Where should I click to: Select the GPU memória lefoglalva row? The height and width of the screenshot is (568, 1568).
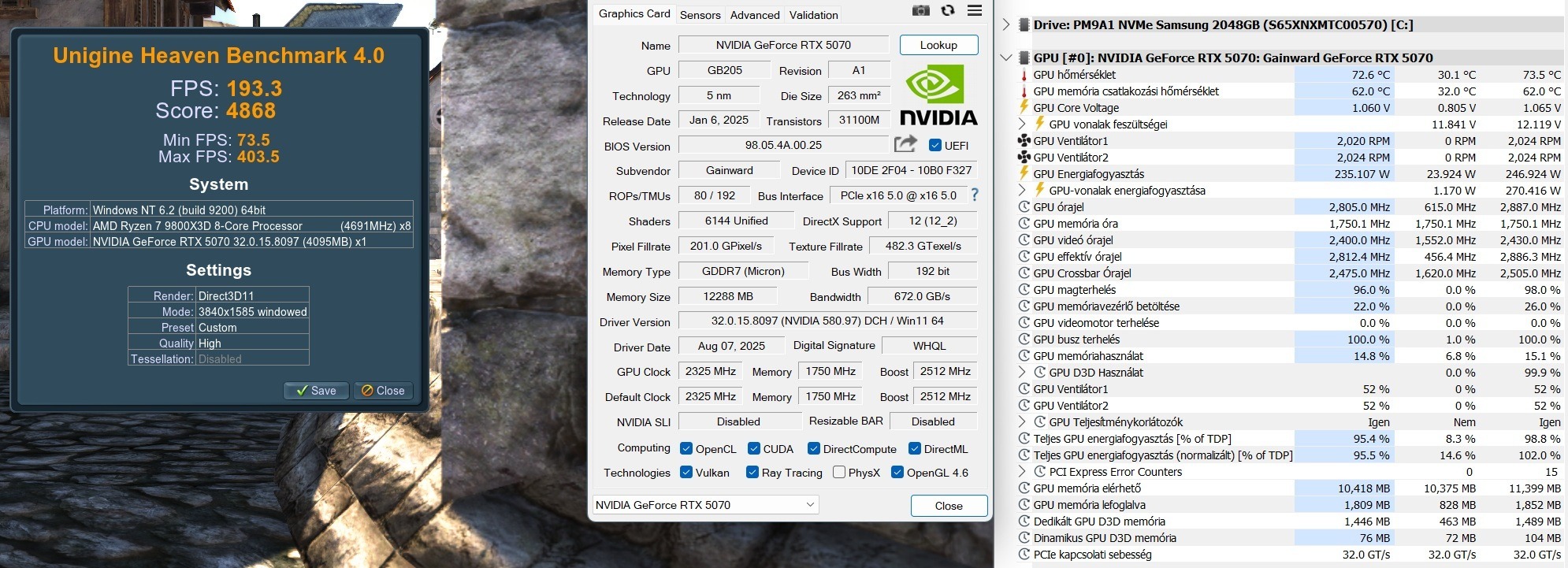1289,505
